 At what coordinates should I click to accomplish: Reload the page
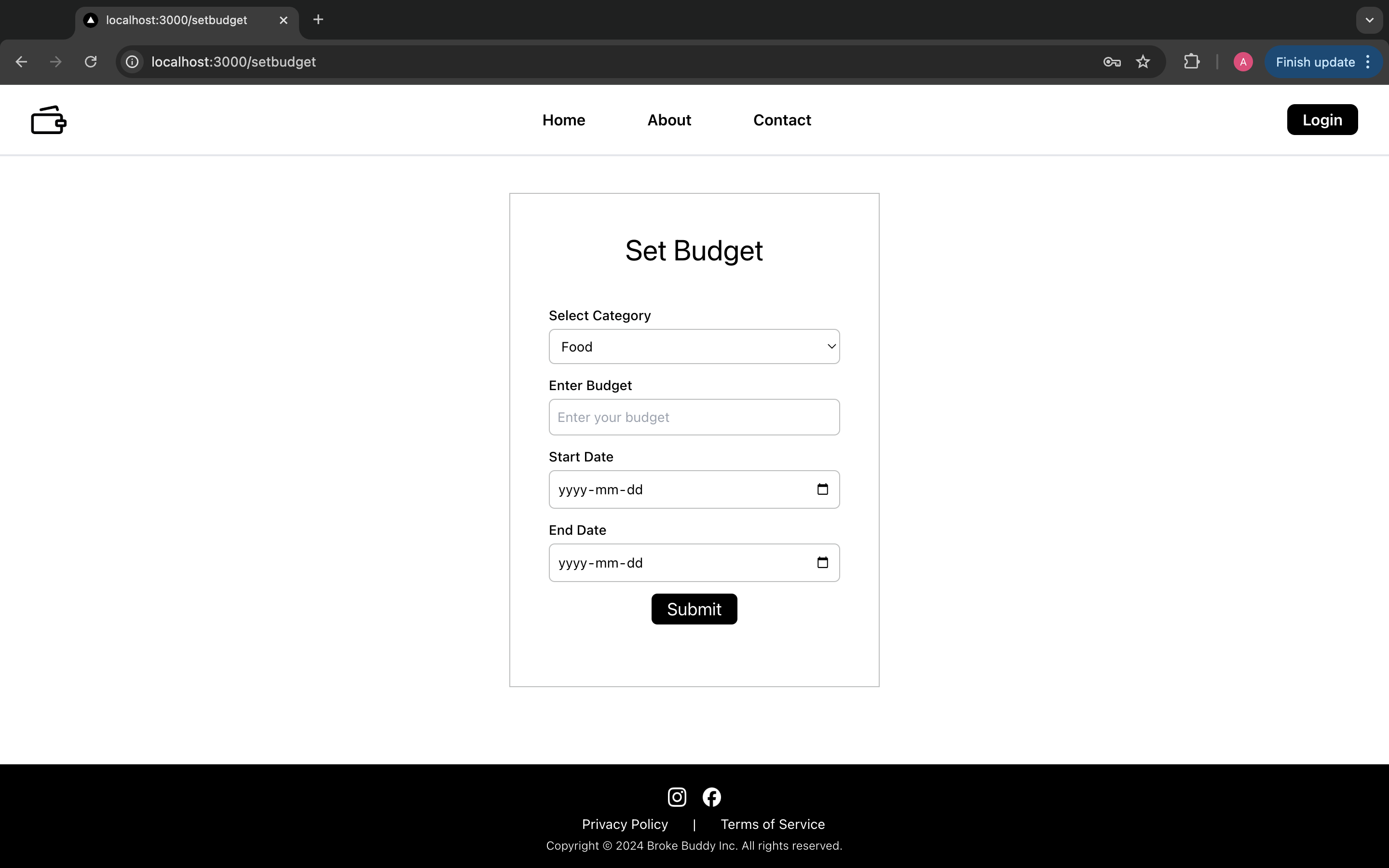coord(91,62)
